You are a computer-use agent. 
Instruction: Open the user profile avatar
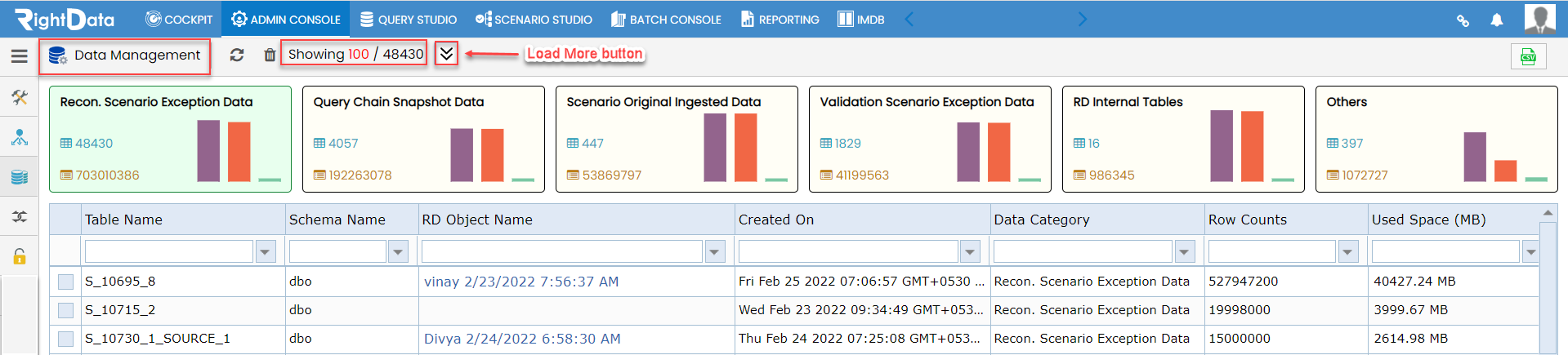click(1540, 19)
